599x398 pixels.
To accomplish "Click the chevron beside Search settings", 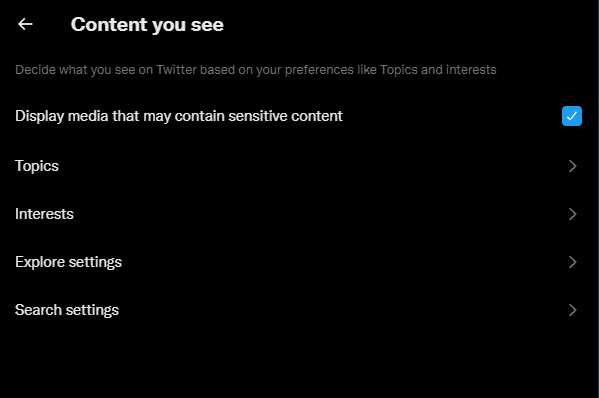I will click(x=572, y=310).
